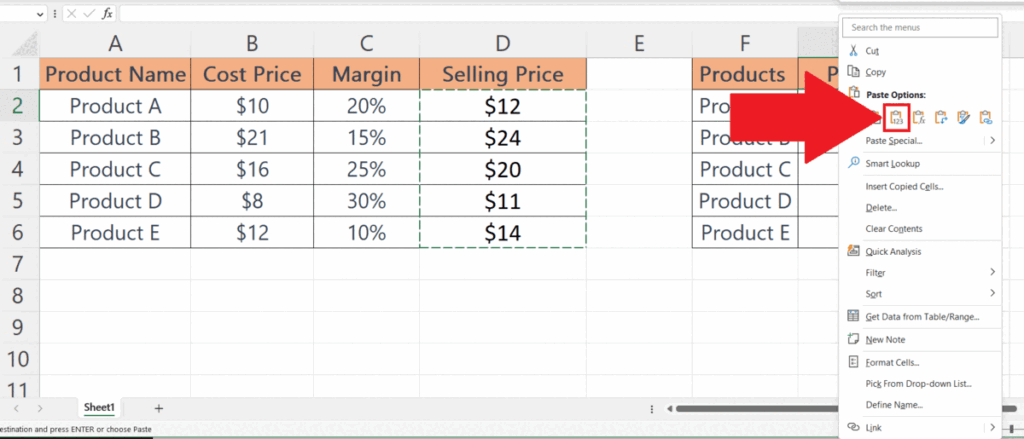
Task: Select Product D in column F
Action: tap(744, 201)
